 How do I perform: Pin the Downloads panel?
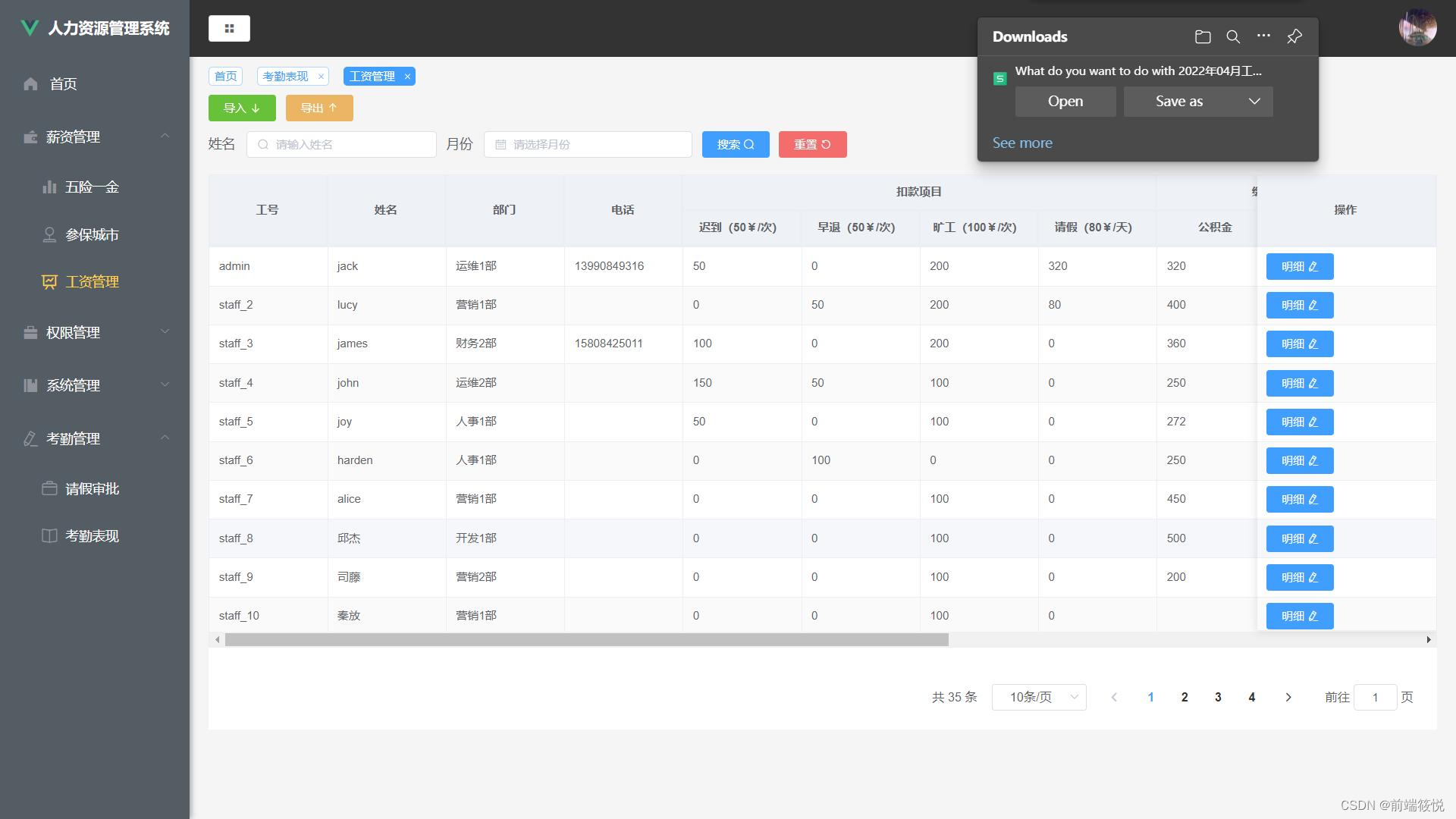[x=1294, y=36]
